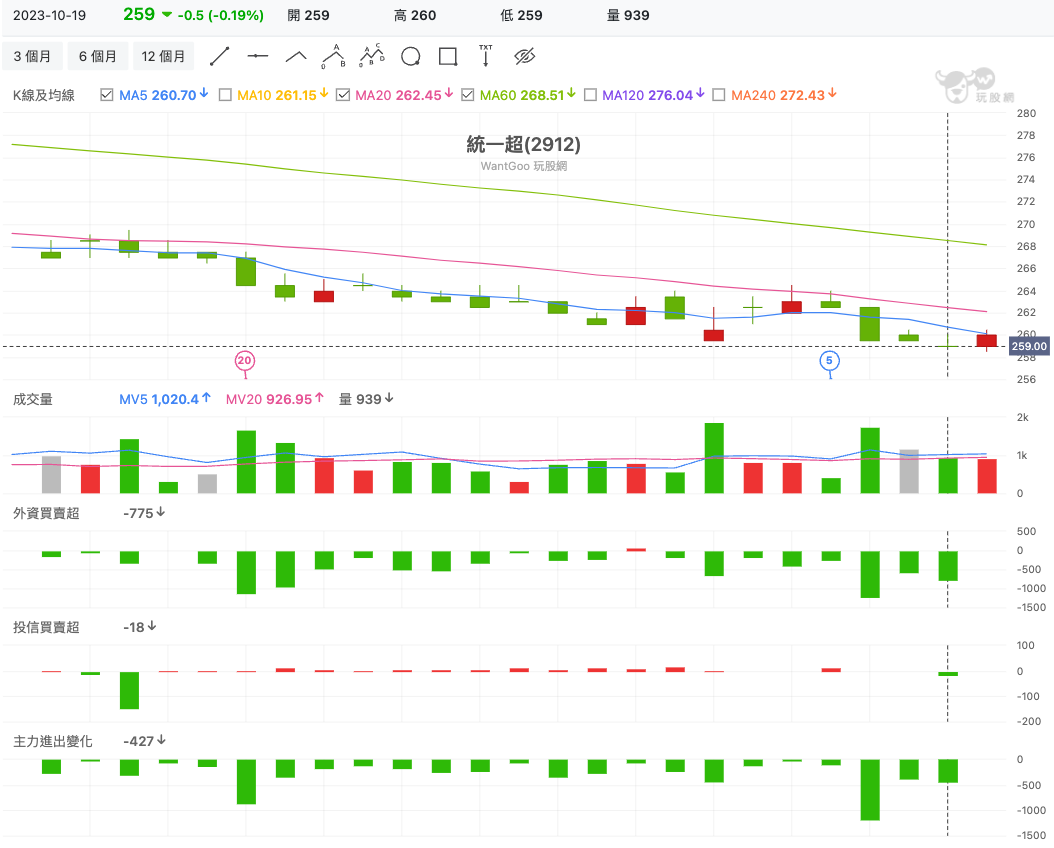
Task: Disable the MA20 moving average checkbox
Action: coord(343,95)
